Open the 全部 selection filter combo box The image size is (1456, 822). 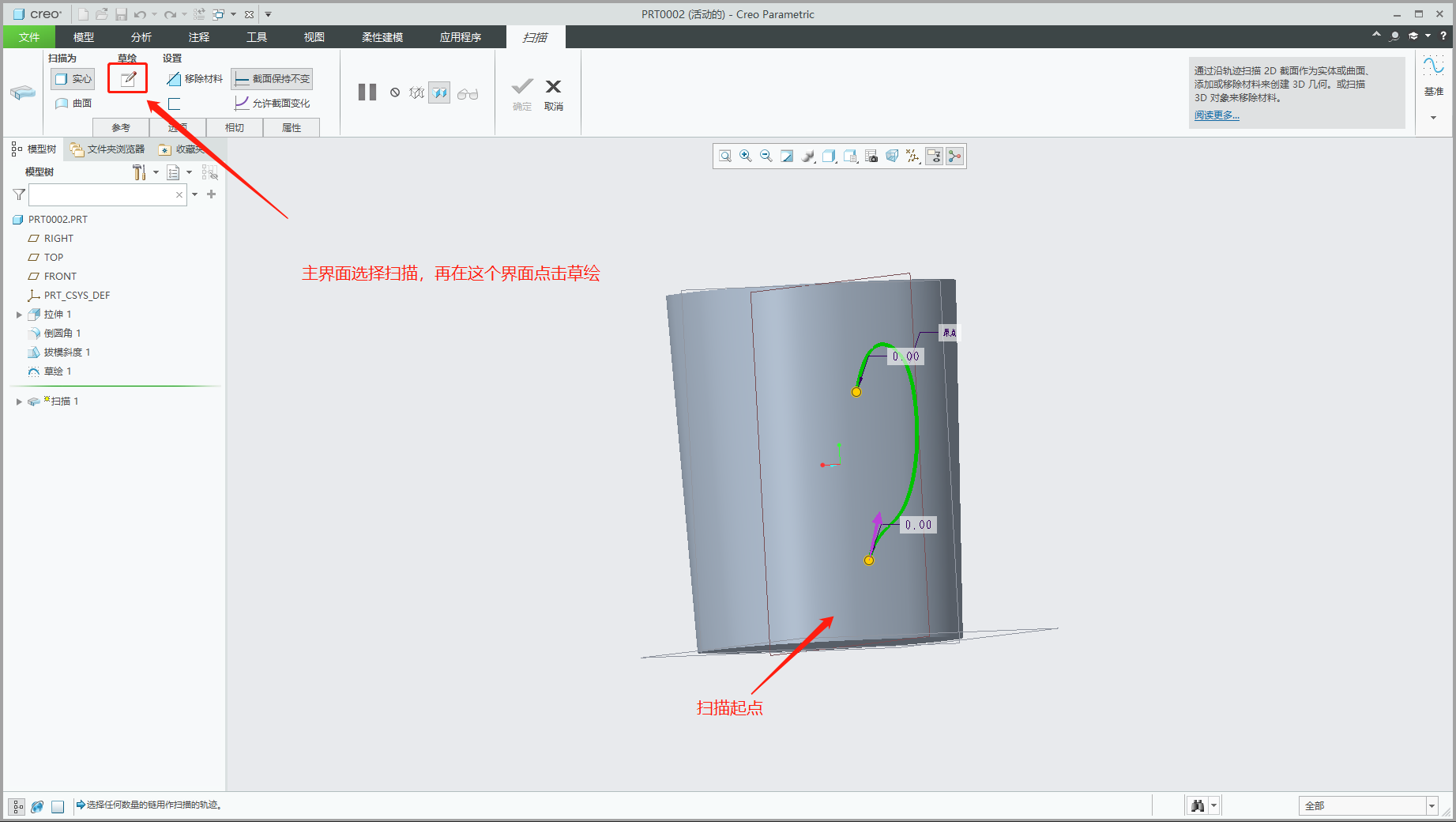click(1368, 806)
